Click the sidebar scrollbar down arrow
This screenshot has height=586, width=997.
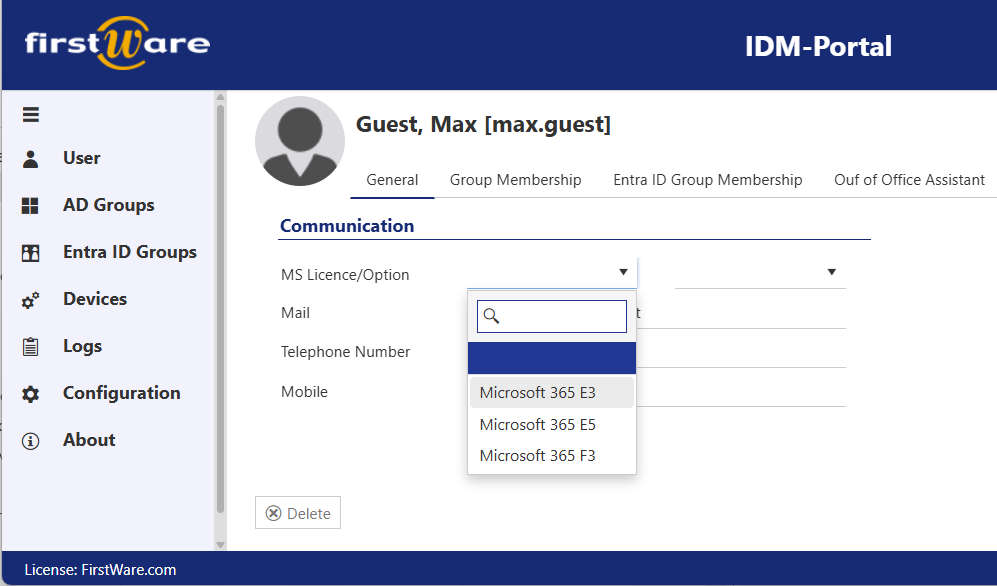coord(219,545)
